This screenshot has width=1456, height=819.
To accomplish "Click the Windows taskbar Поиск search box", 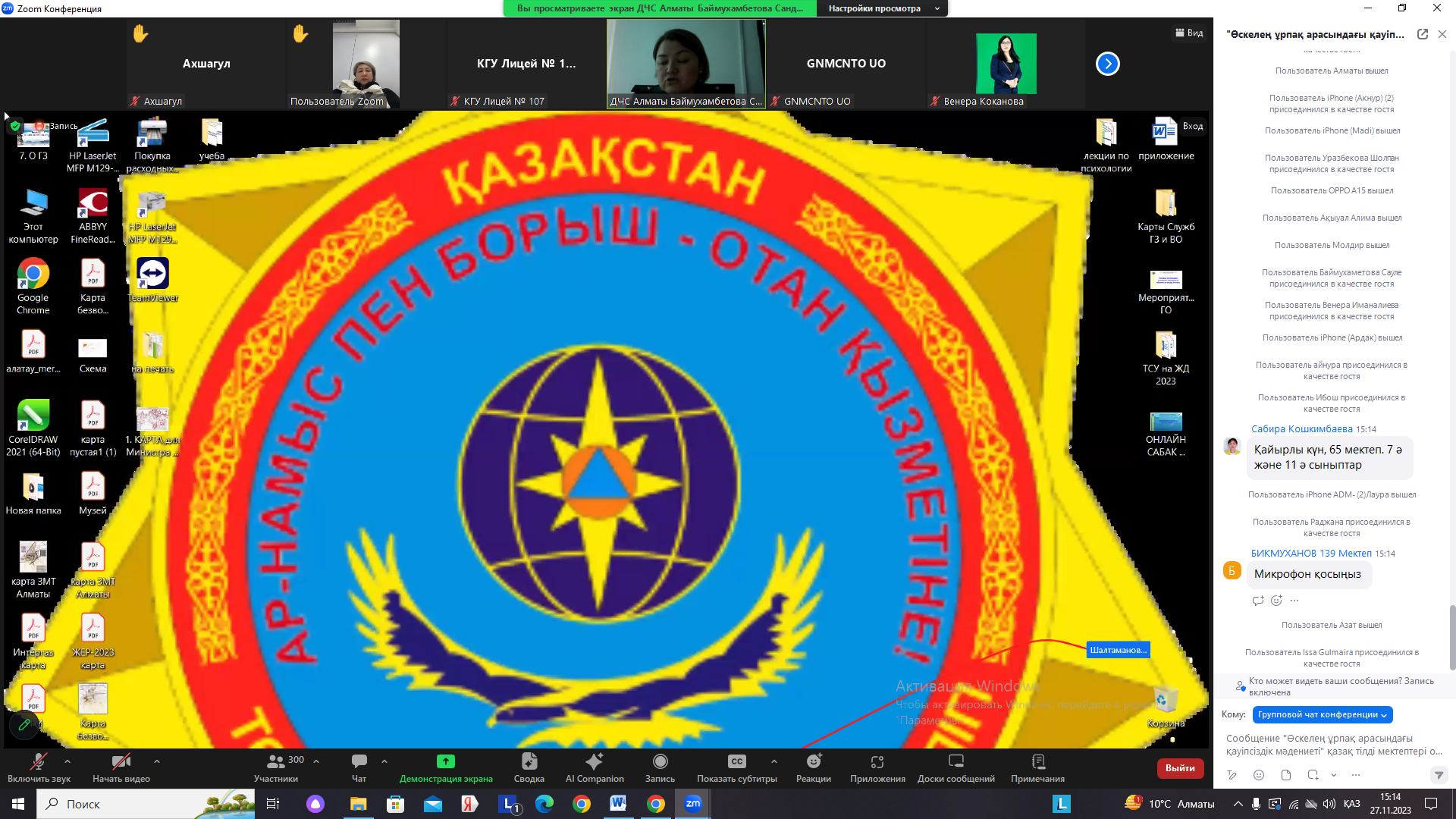I will tap(146, 804).
